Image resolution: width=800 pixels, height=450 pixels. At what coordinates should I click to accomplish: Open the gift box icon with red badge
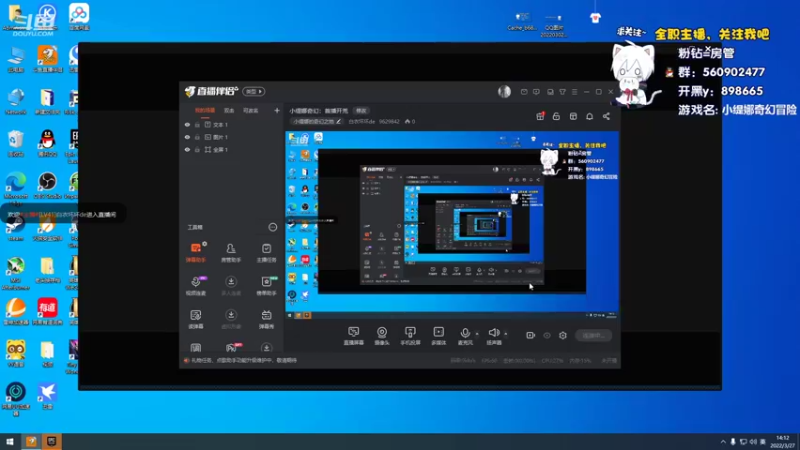tap(540, 116)
